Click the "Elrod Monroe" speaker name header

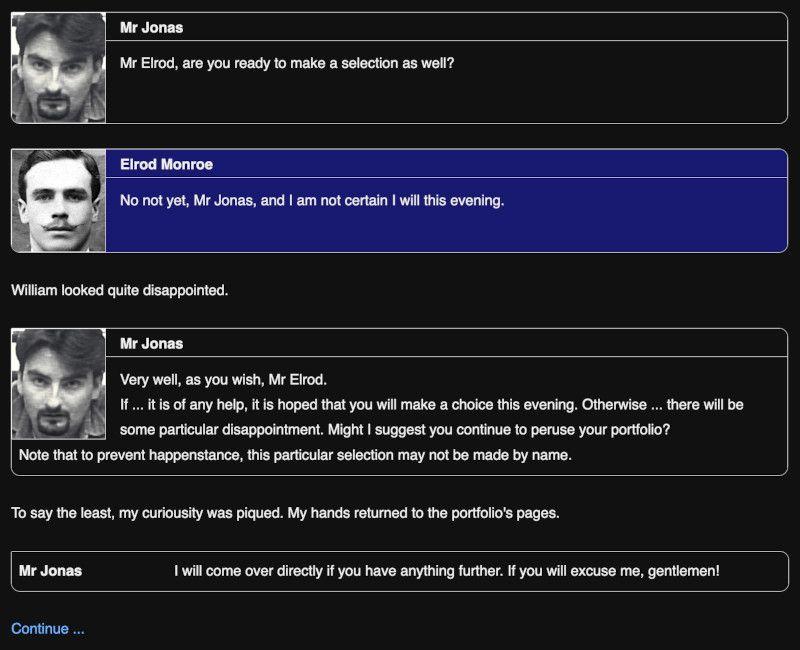point(166,164)
